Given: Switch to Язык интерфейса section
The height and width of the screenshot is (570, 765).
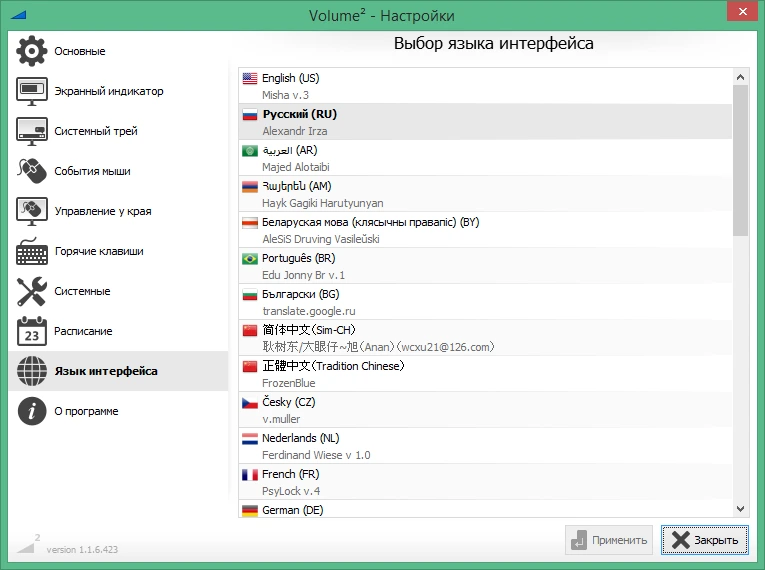Looking at the screenshot, I should (118, 371).
